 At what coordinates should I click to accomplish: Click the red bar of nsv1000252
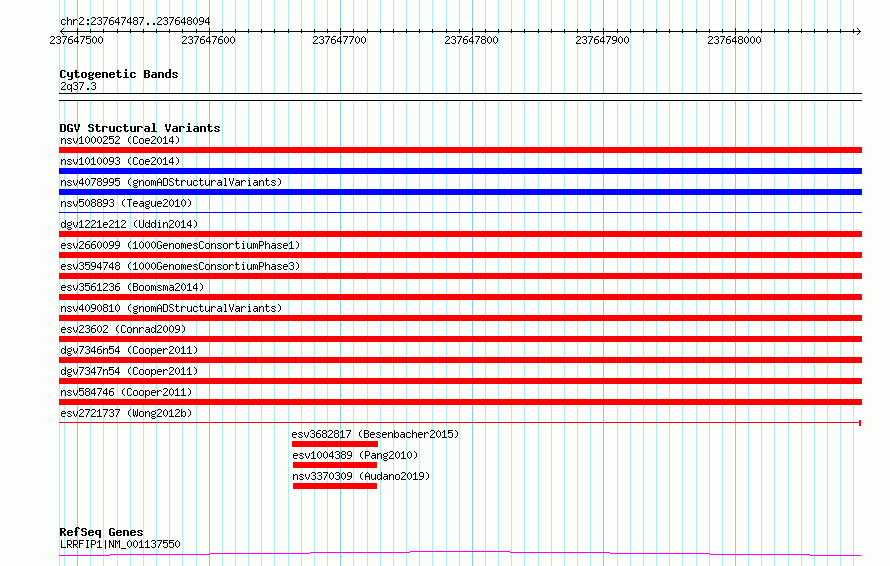[460, 150]
